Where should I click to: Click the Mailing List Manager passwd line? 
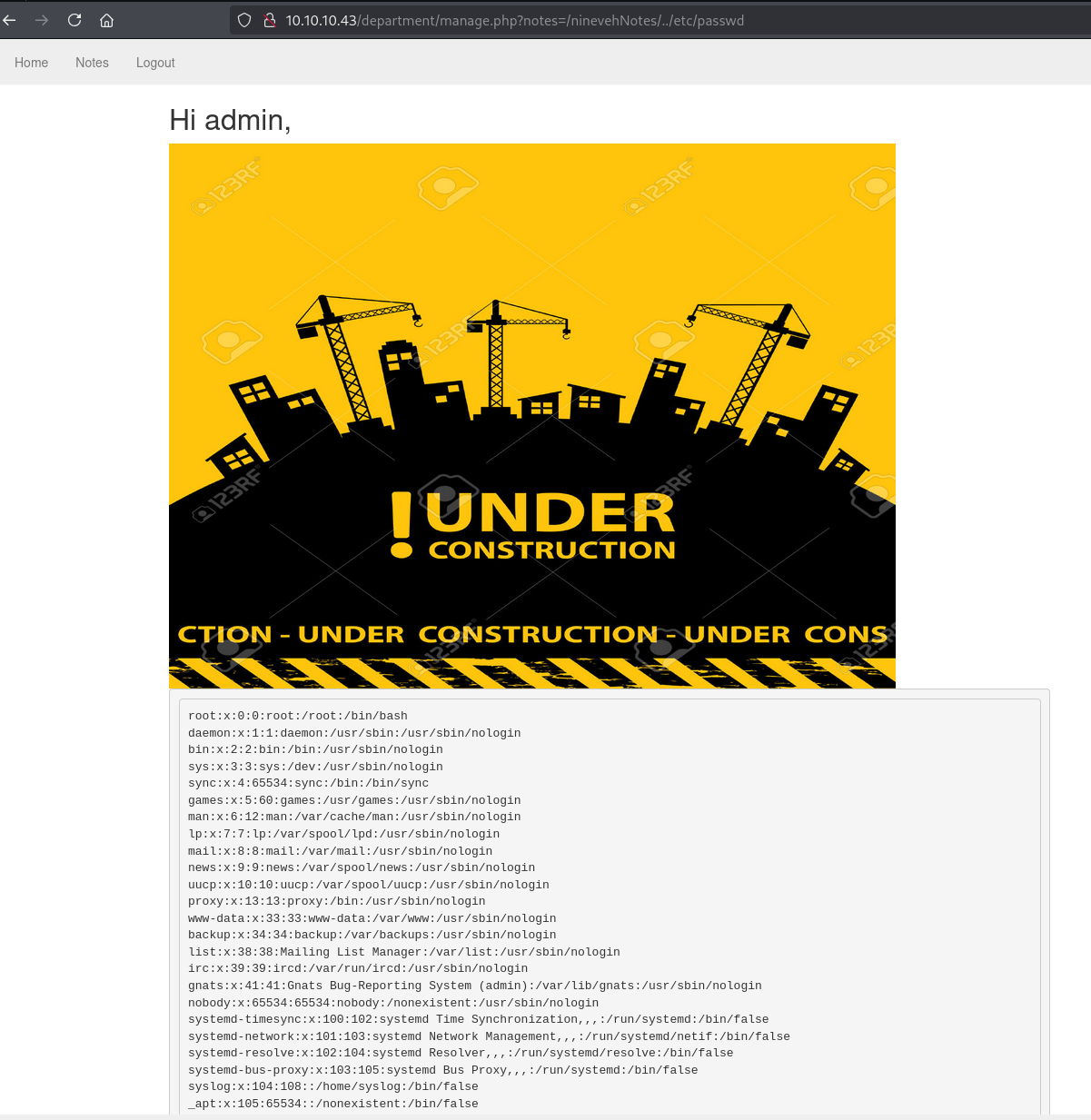point(404,952)
